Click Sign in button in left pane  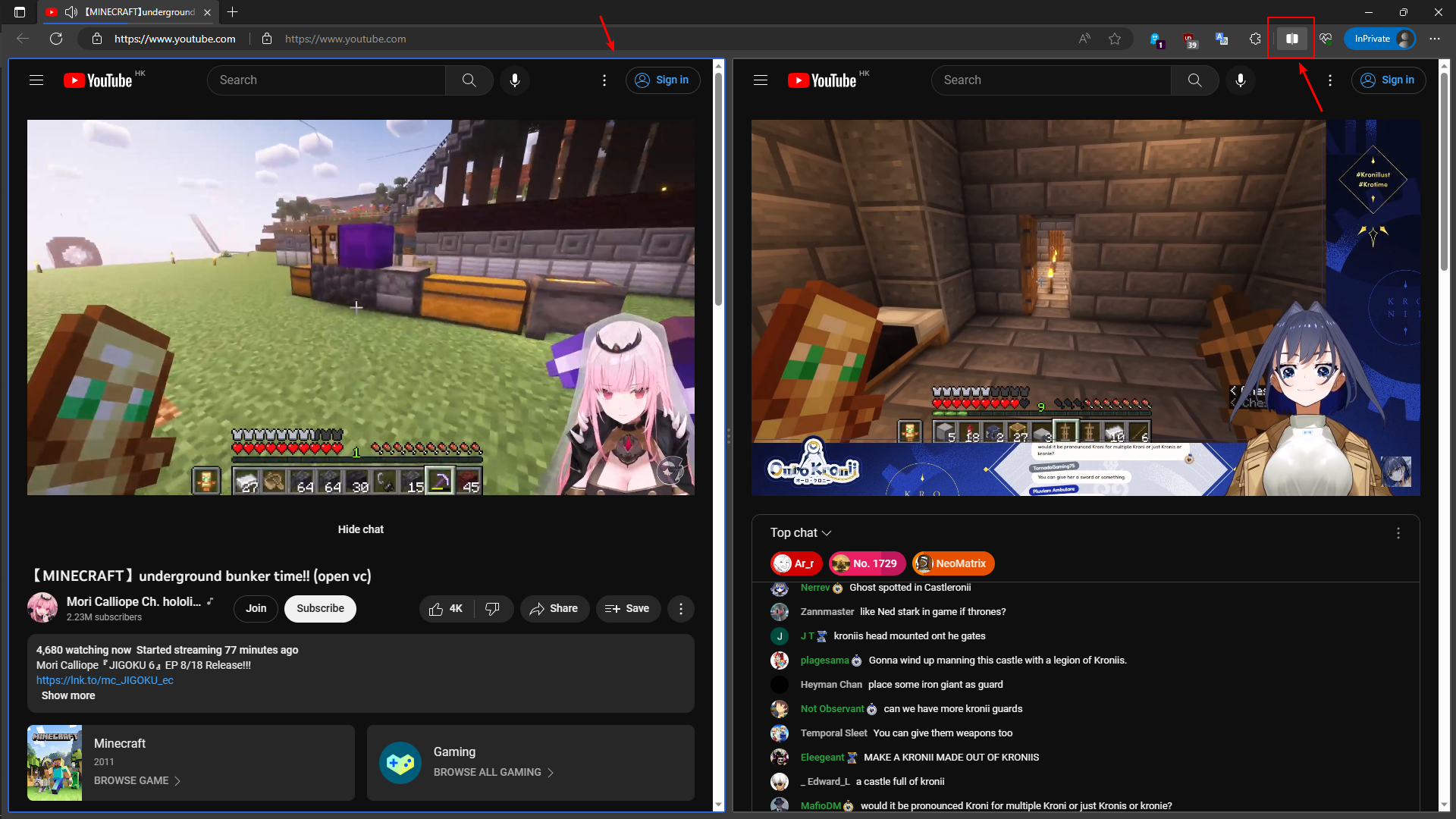(663, 80)
